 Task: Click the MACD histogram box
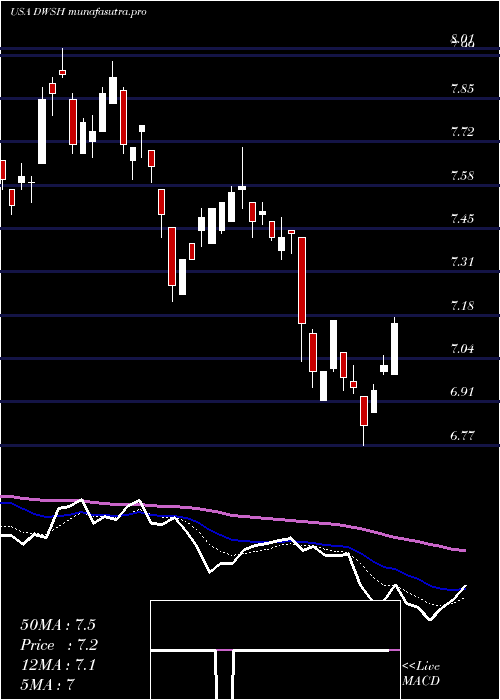pos(275,650)
